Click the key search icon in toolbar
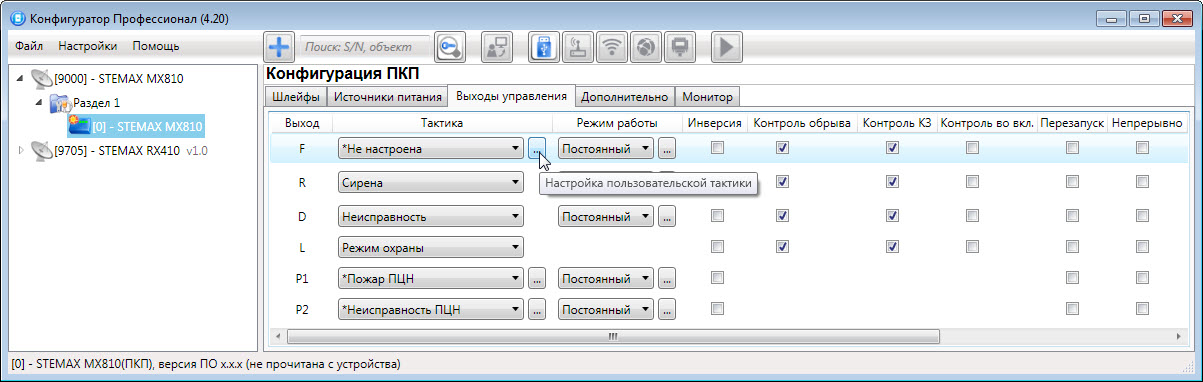1203x382 pixels. click(451, 46)
